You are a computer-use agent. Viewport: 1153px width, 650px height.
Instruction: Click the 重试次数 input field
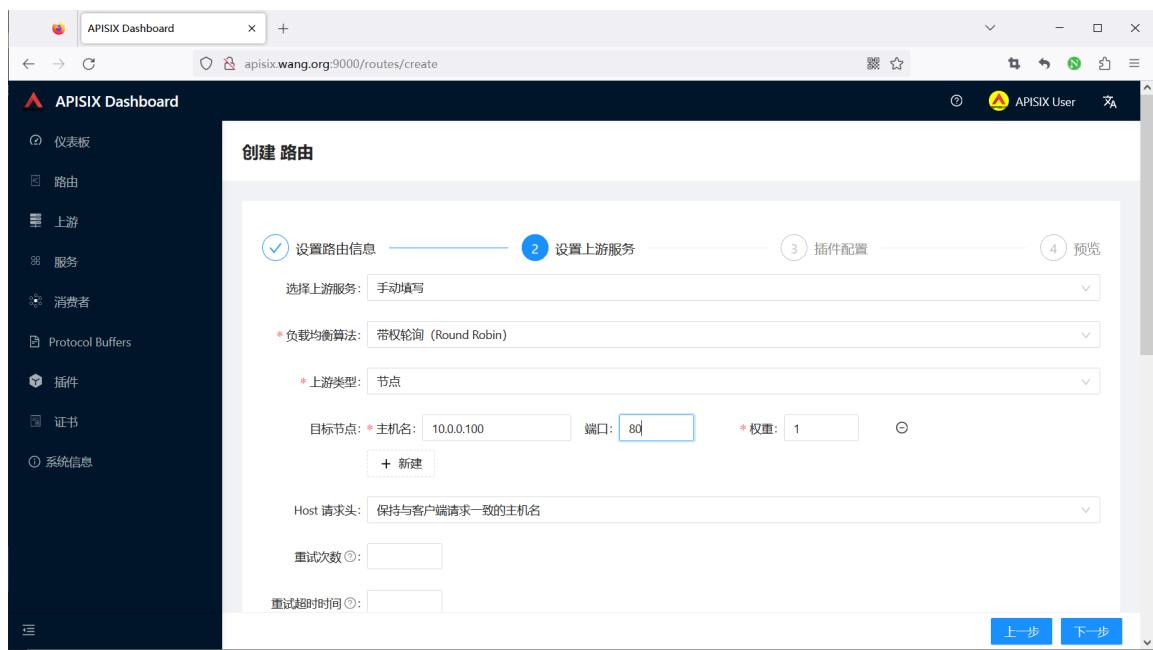(404, 556)
